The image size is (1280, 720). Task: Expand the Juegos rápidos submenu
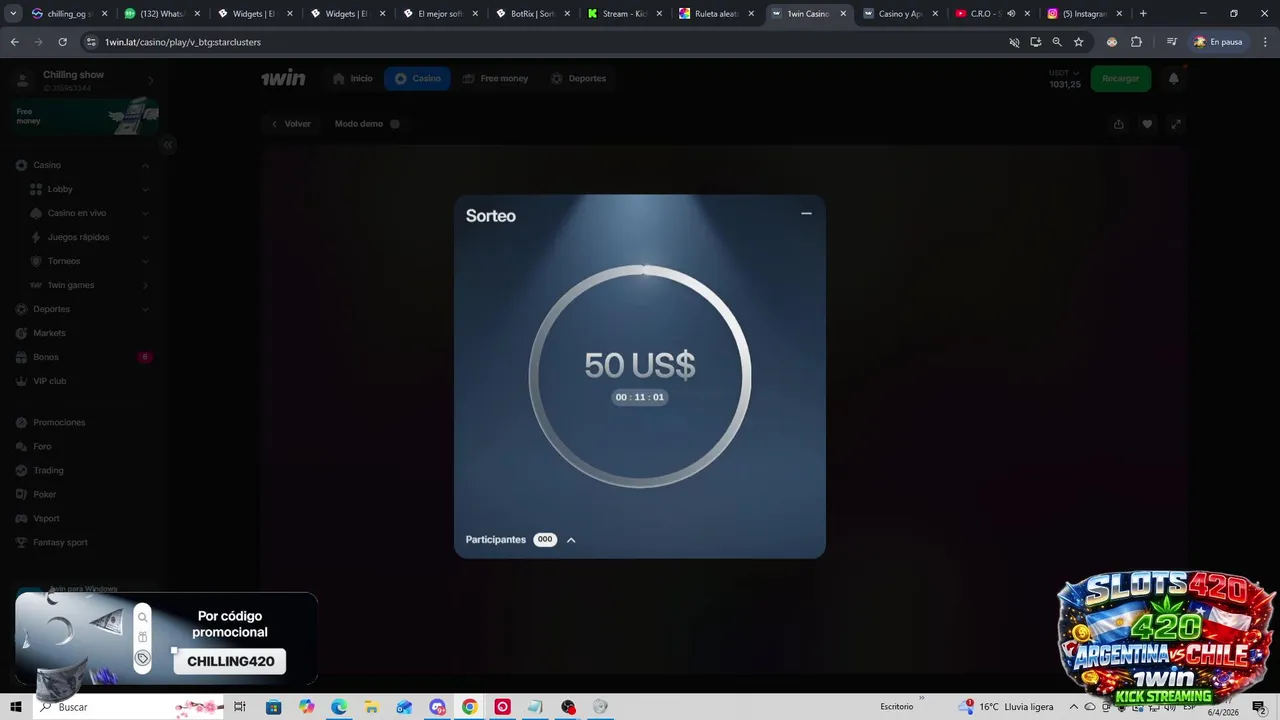point(145,237)
